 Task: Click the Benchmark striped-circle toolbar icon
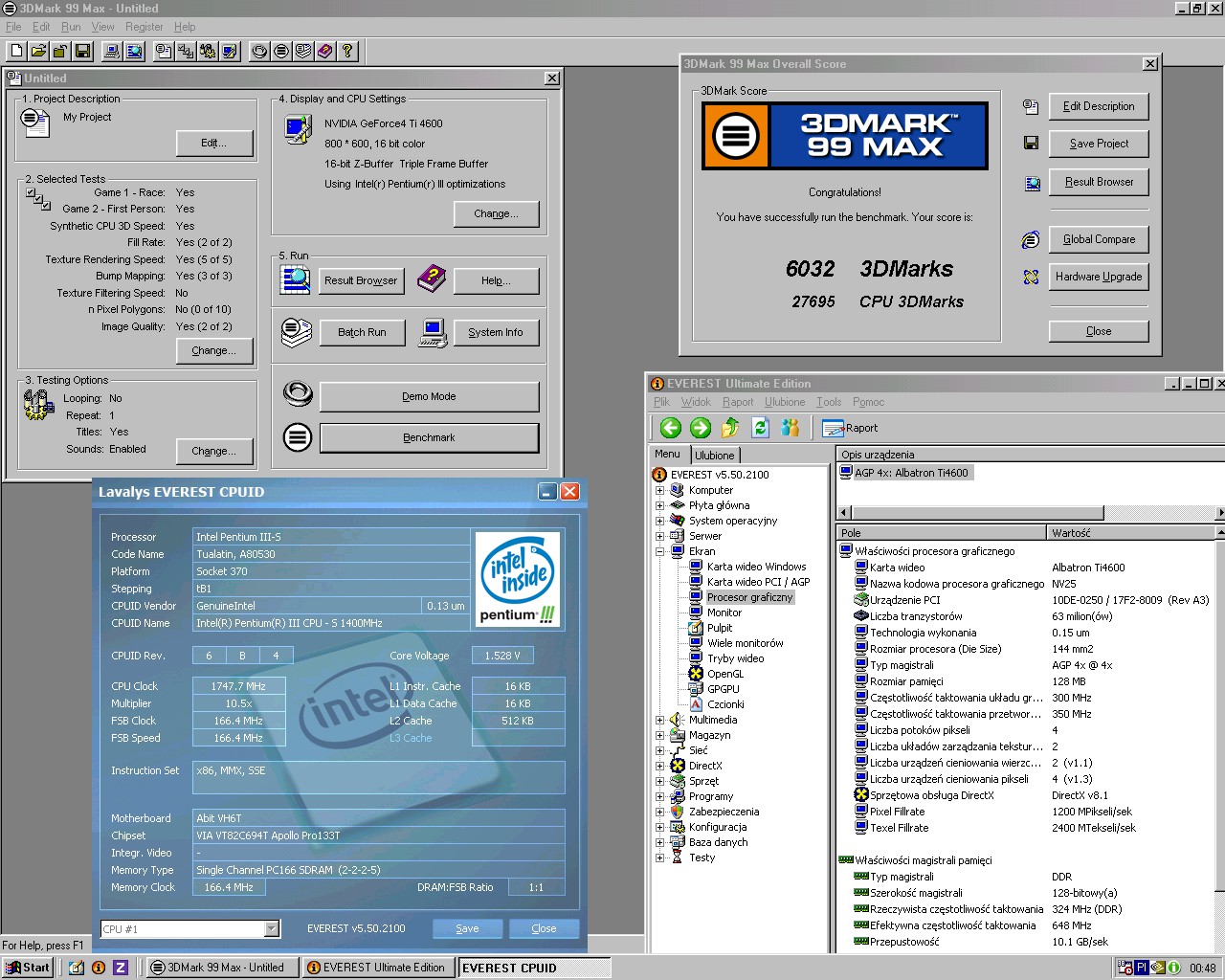click(281, 51)
